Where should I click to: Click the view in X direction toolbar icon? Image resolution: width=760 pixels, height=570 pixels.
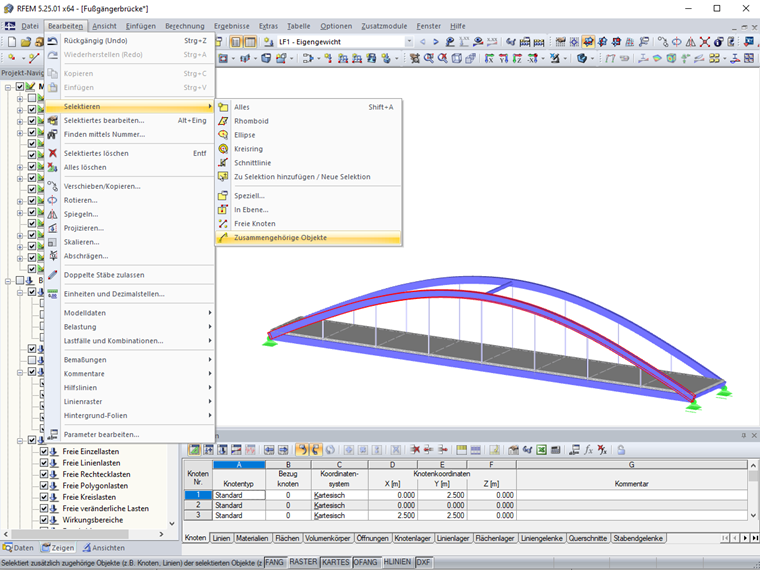[x=489, y=59]
